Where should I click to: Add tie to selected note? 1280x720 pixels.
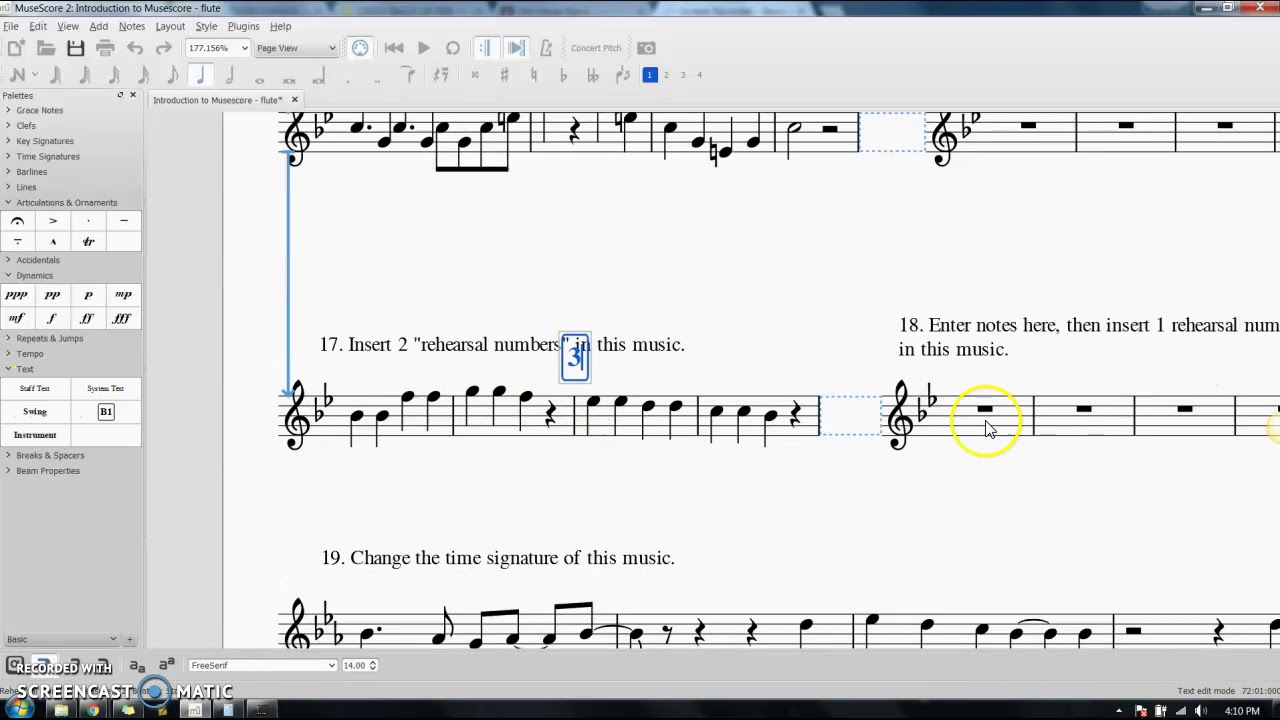(x=408, y=75)
